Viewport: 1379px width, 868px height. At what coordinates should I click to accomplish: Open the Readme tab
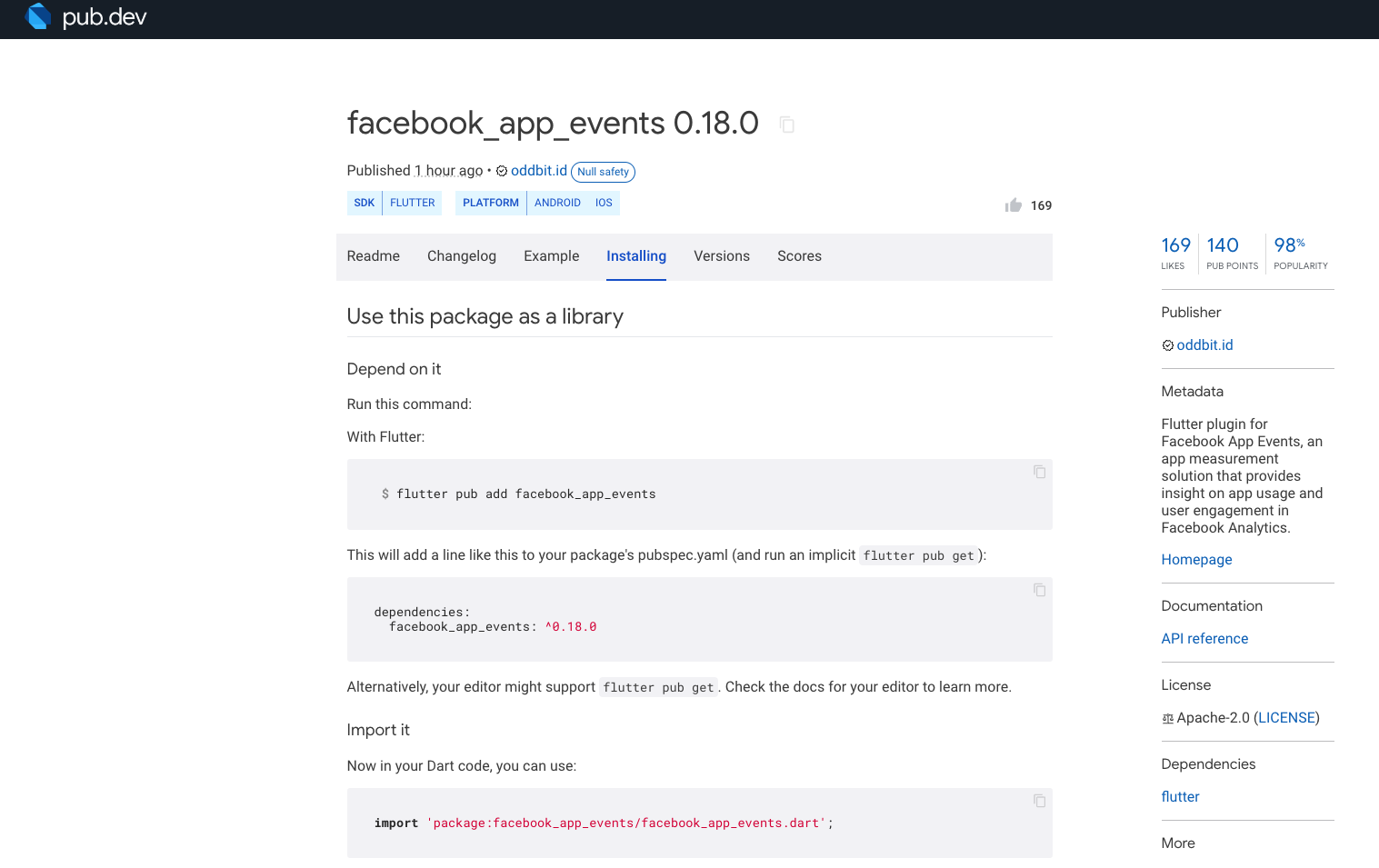point(374,256)
